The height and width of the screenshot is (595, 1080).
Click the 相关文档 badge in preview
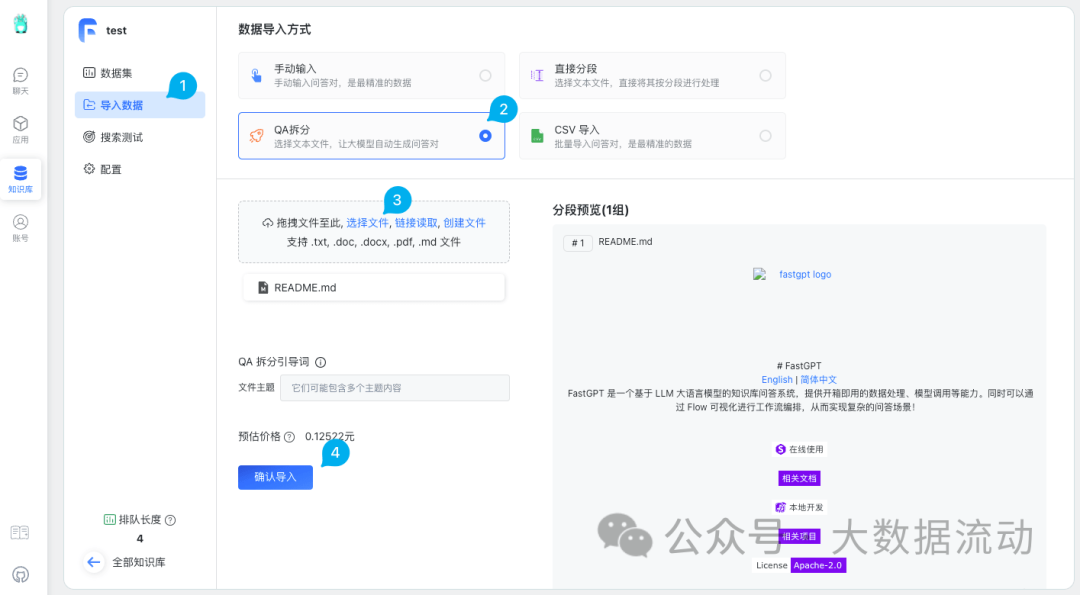pyautogui.click(x=799, y=478)
